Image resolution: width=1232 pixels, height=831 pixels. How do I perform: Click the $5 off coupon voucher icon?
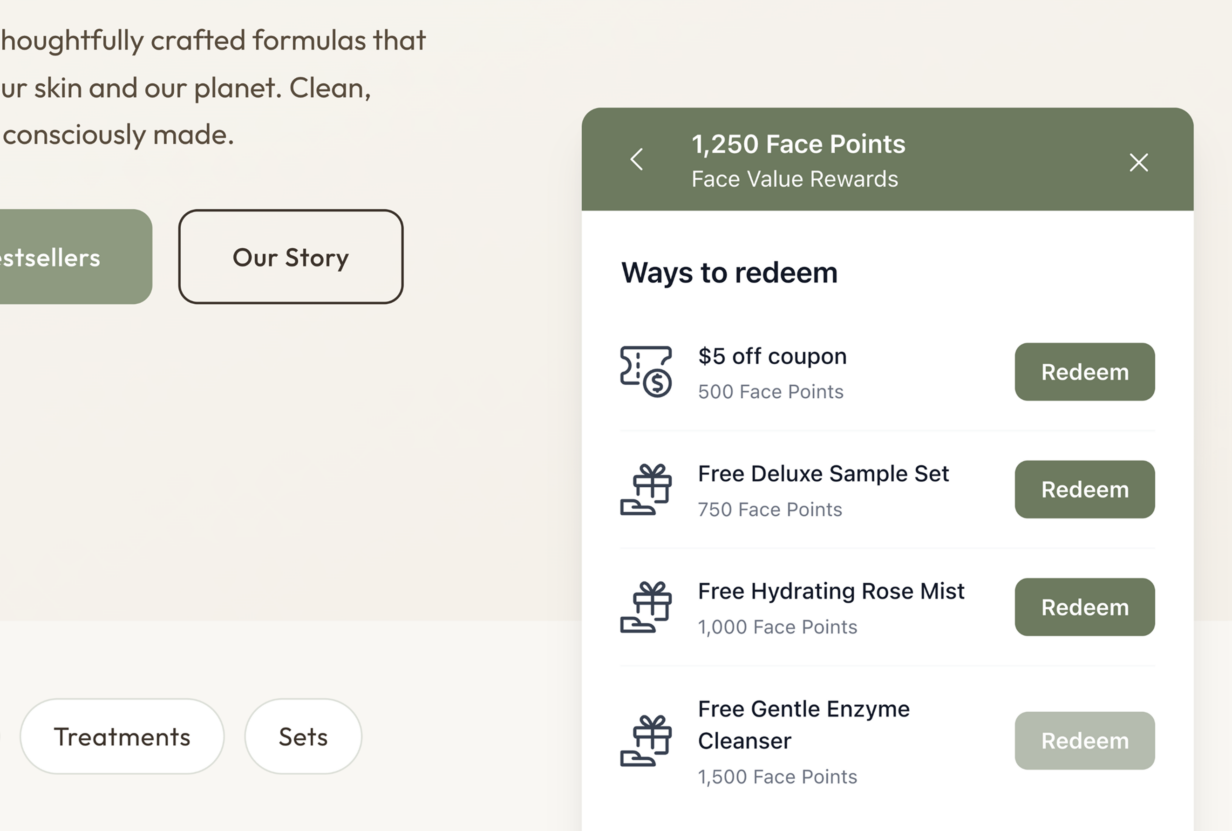[x=646, y=371]
